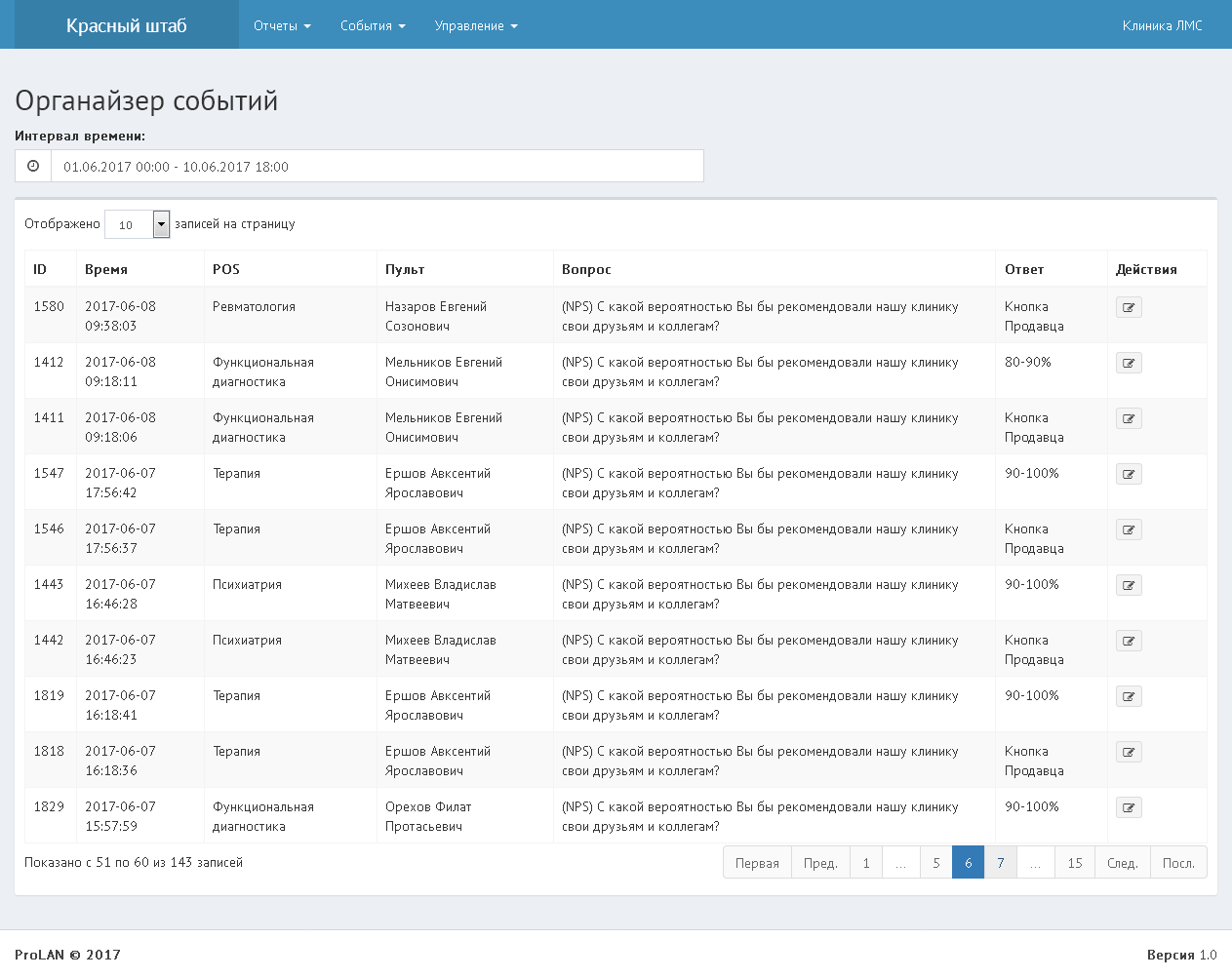Viewport: 1232px width, 979px height.
Task: Click the time interval date range field
Action: tap(377, 166)
